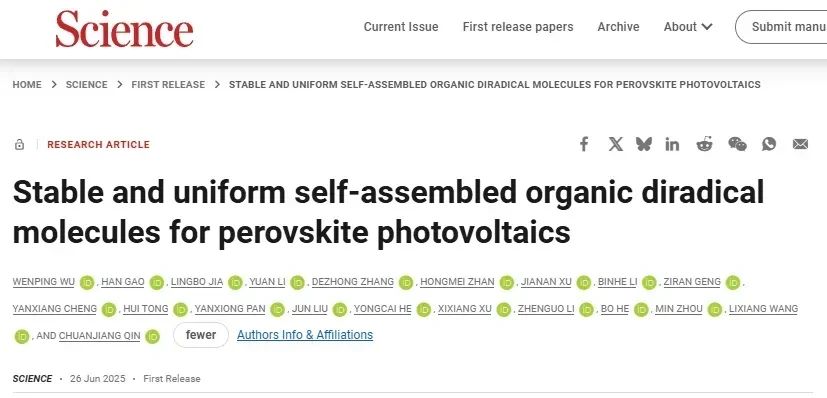
Task: Go to Science logo homepage
Action: pyautogui.click(x=124, y=29)
